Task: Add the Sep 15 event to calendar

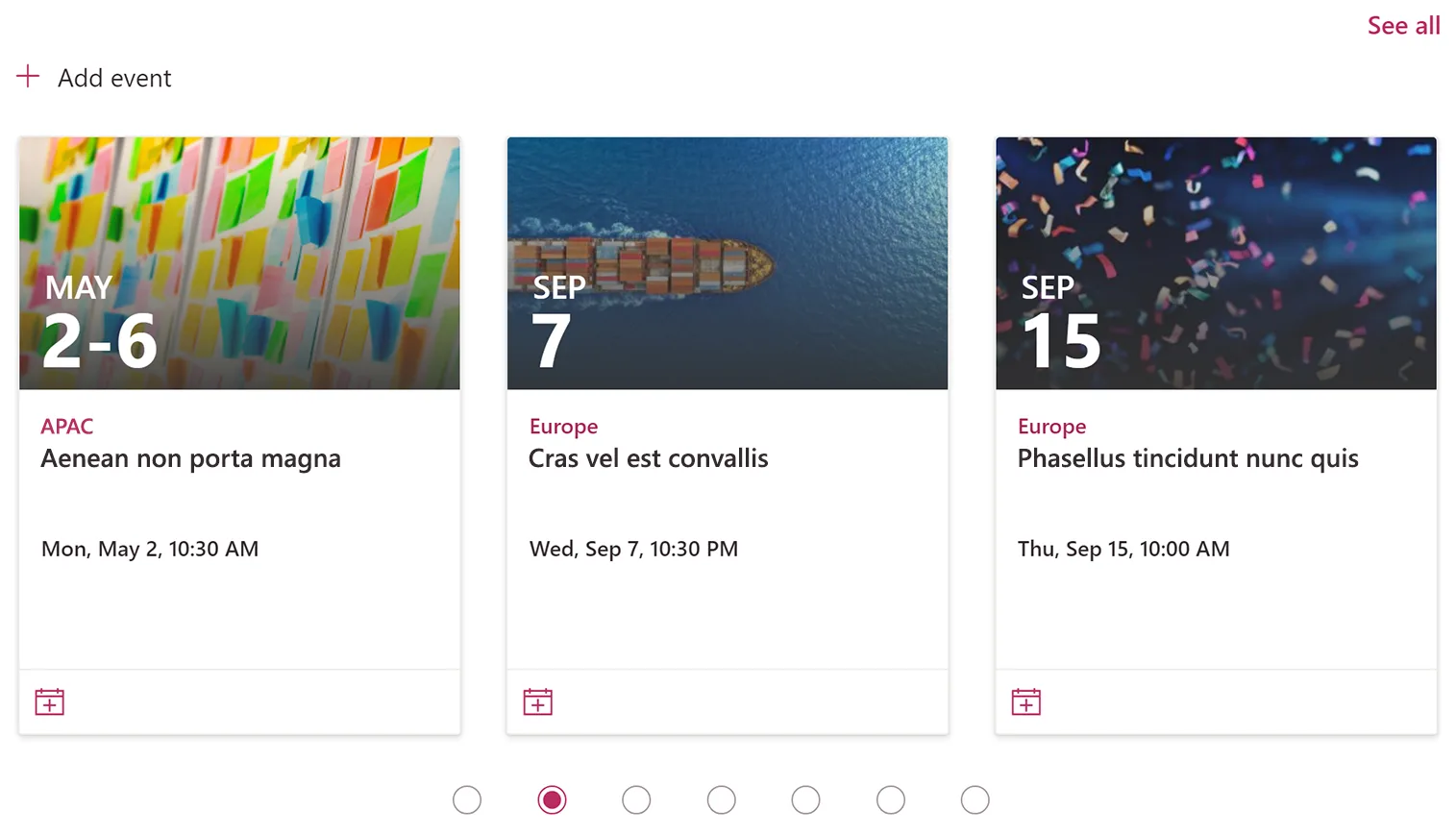Action: (x=1026, y=702)
